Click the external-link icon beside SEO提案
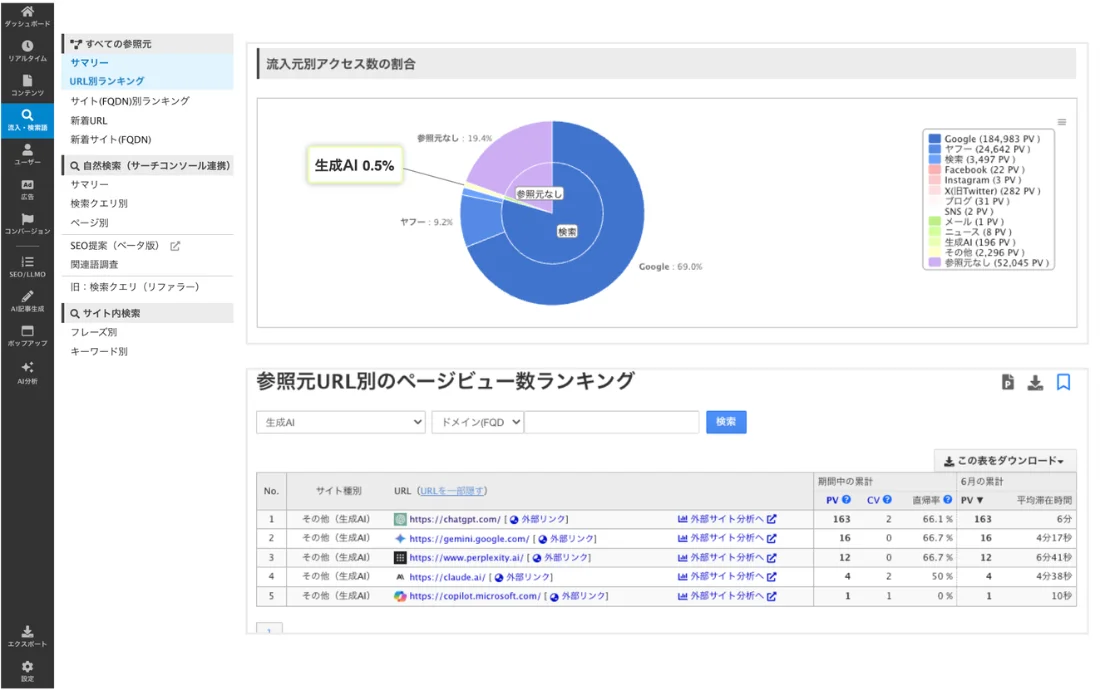 175,245
